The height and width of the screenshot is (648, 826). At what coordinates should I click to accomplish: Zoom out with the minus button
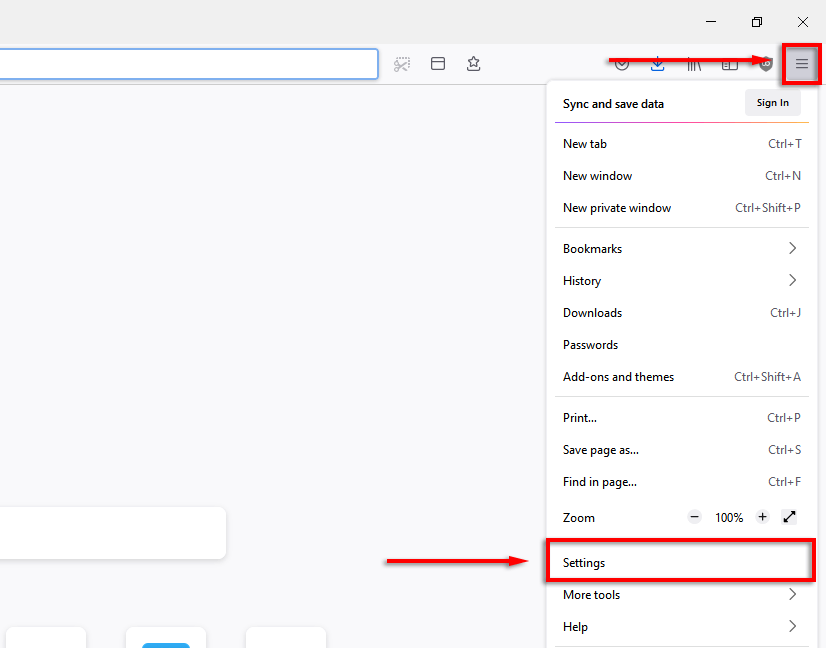694,517
